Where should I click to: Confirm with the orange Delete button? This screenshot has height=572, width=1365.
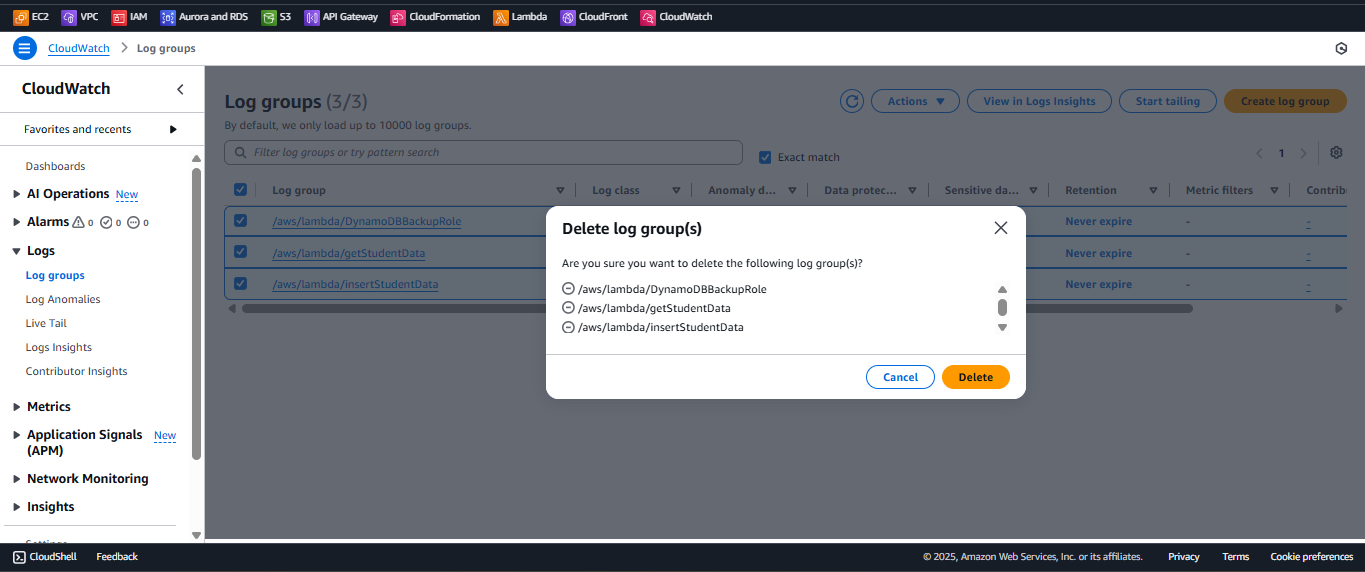pyautogui.click(x=976, y=377)
